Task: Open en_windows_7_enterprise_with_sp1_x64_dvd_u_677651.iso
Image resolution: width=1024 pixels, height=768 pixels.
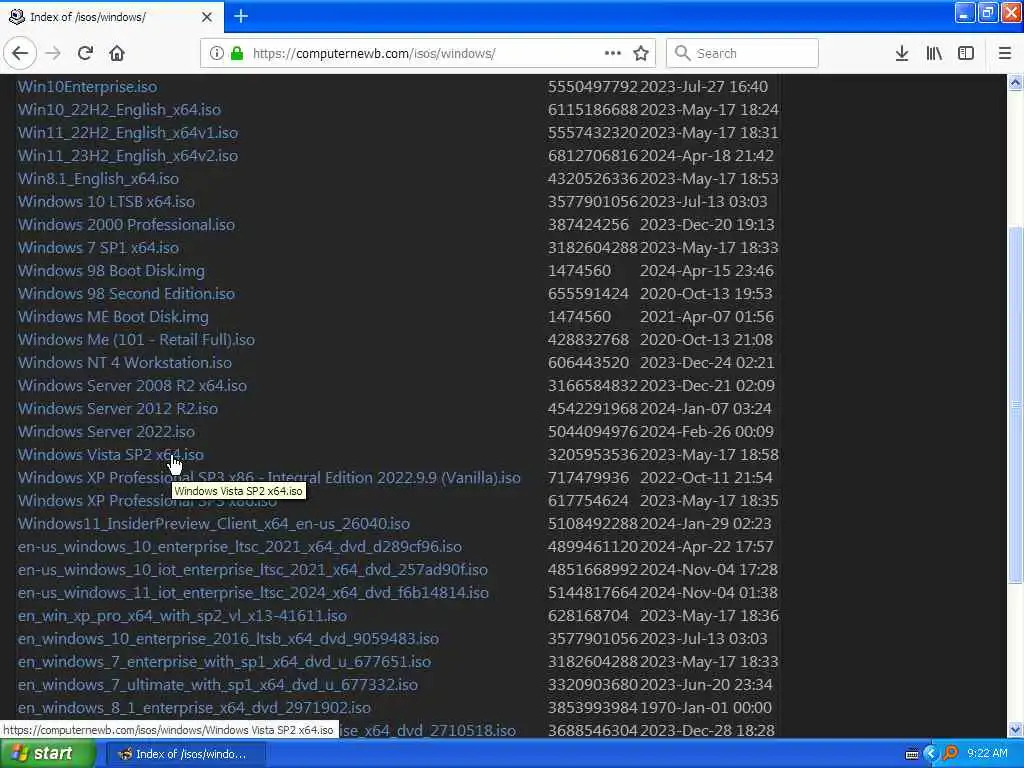Action: [224, 662]
